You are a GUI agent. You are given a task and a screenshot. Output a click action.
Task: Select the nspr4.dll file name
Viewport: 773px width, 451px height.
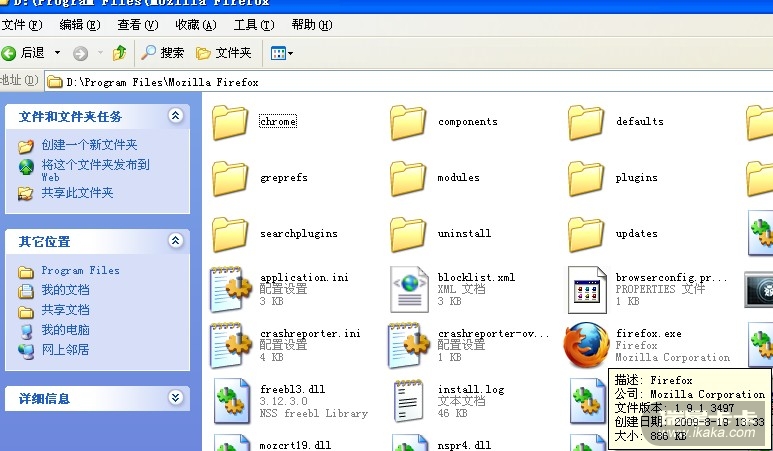[464, 445]
